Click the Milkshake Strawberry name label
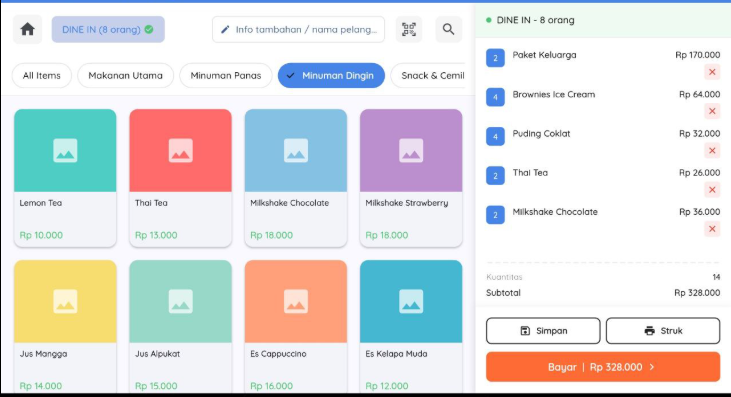731x397 pixels. [x=407, y=203]
